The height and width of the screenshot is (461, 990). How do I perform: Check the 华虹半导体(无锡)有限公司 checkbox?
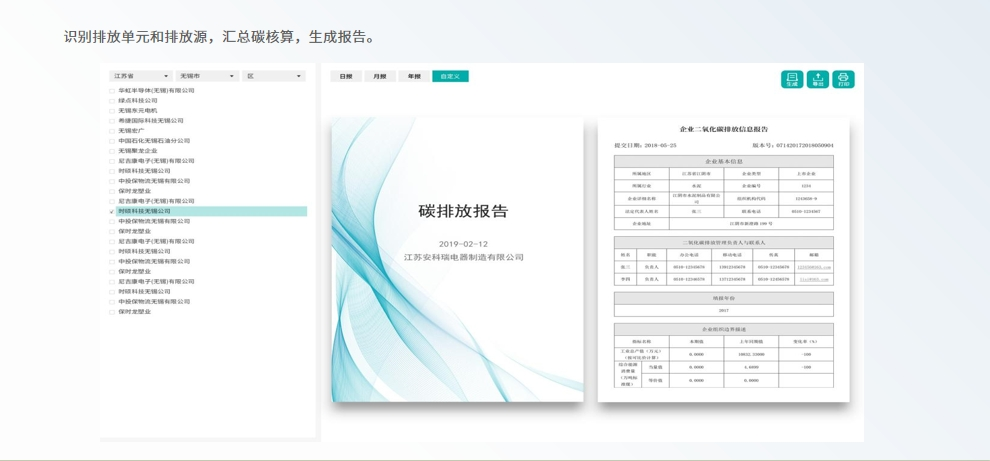pyautogui.click(x=112, y=91)
